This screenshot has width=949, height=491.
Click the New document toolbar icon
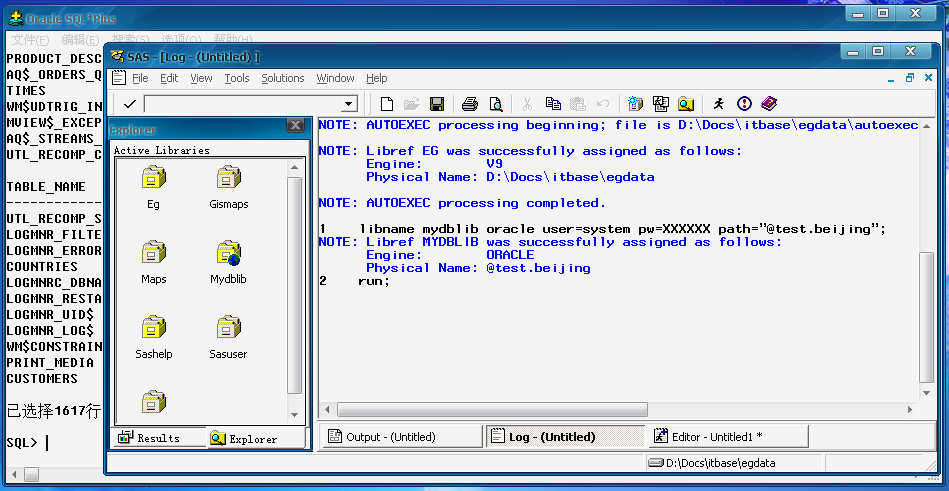tap(386, 104)
